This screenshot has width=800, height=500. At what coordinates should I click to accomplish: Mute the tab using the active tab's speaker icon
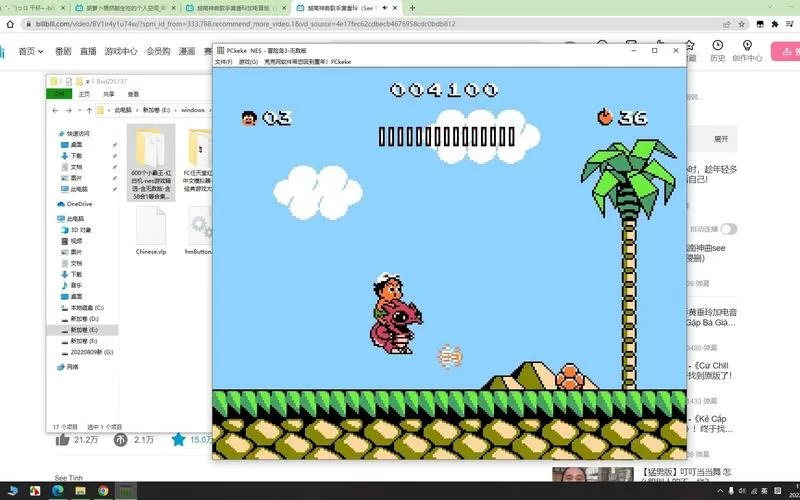(x=384, y=8)
